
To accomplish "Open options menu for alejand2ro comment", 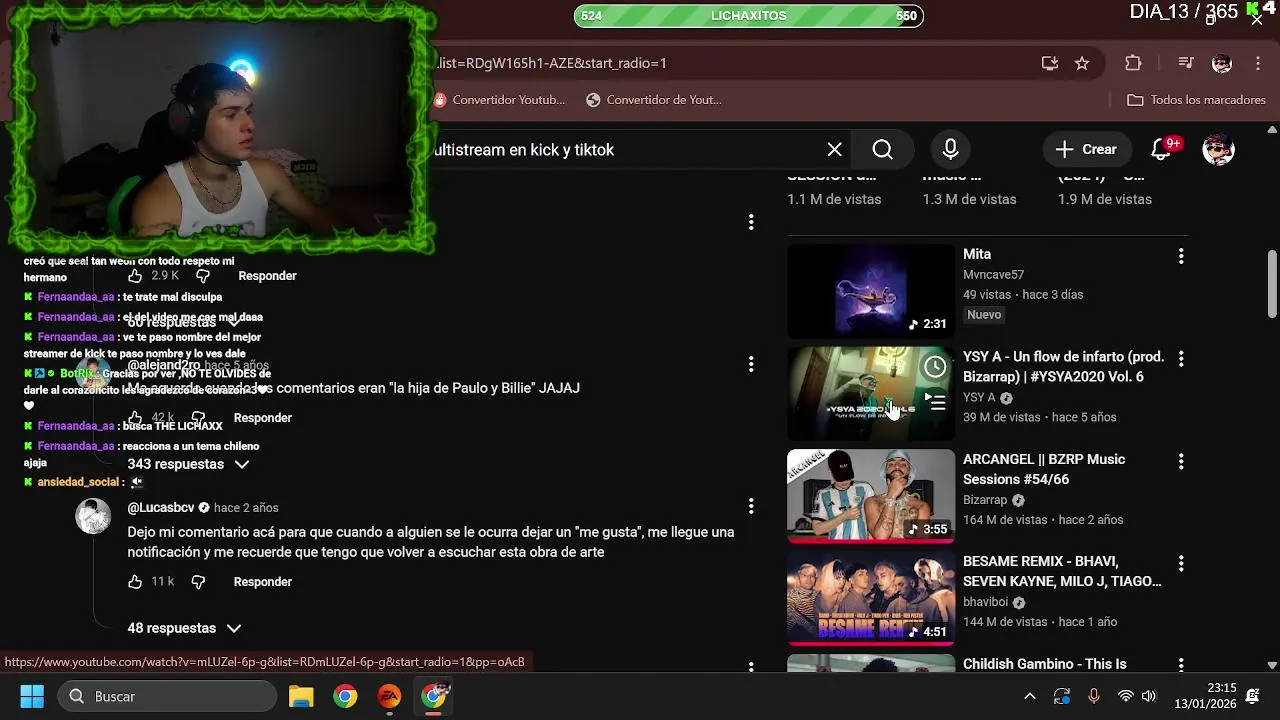I will point(751,364).
